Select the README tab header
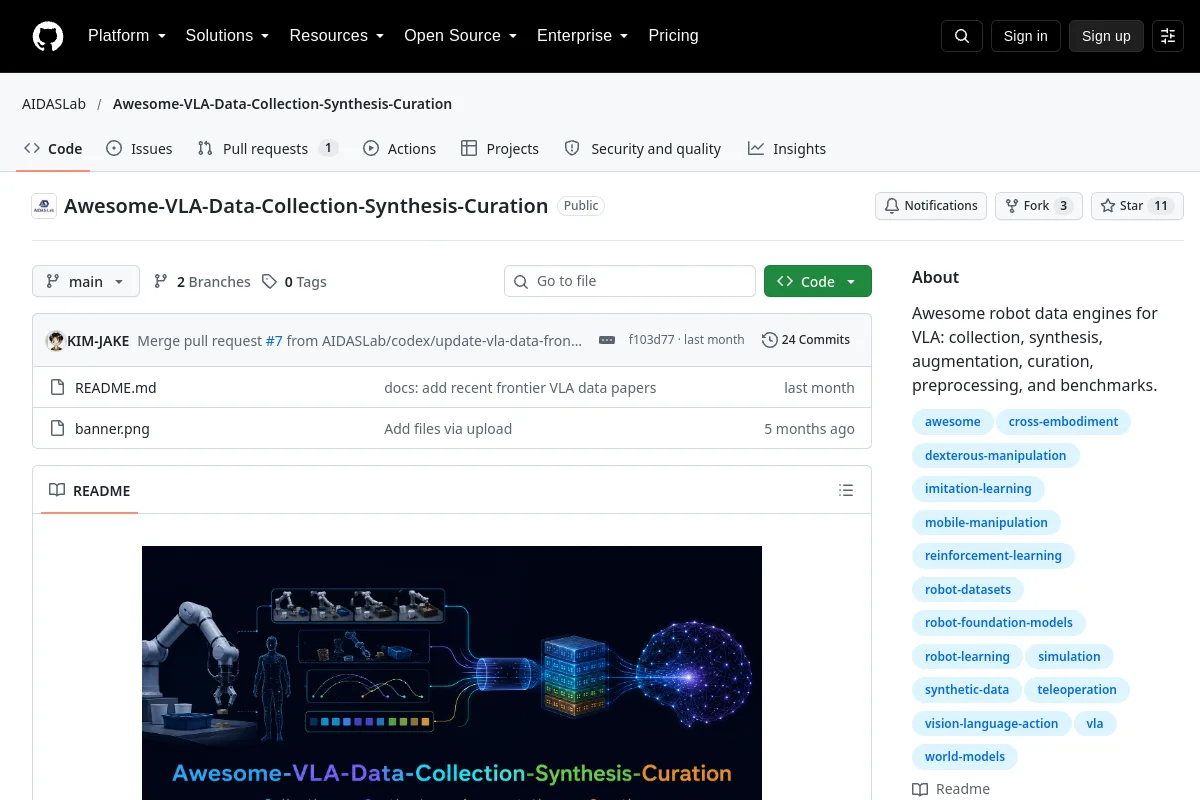1200x800 pixels. (90, 490)
